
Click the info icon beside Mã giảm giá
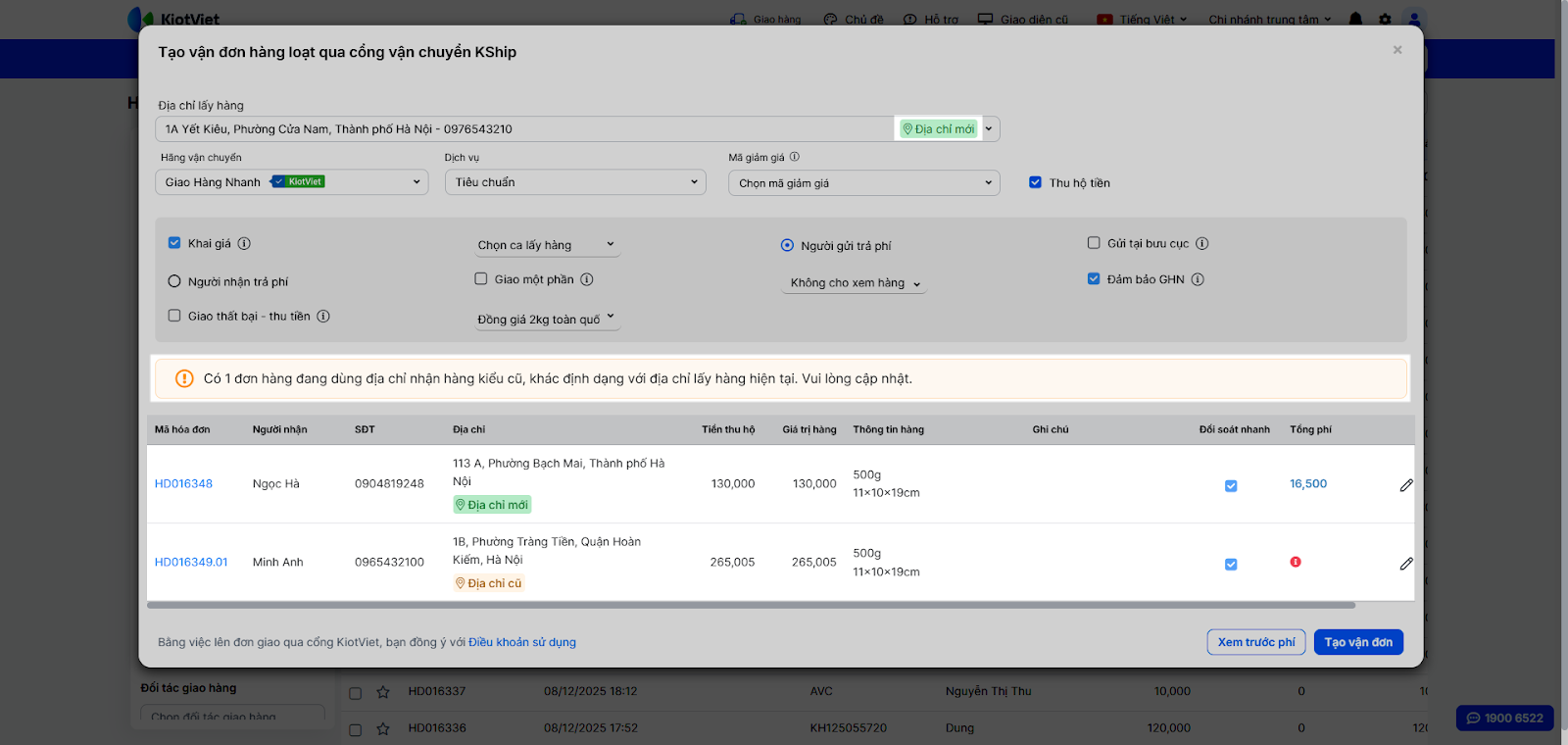pos(794,157)
